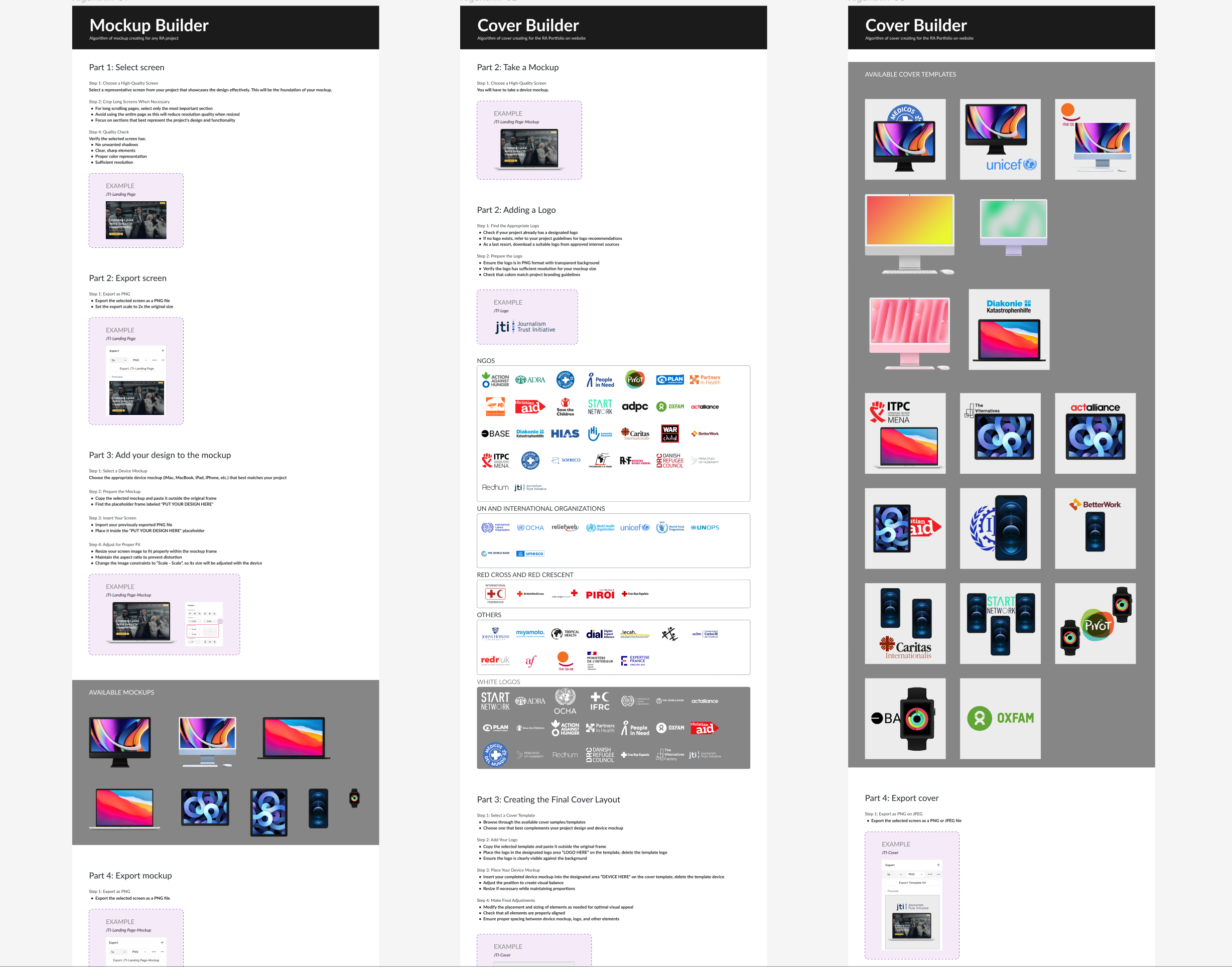Choose the WAR child logo

tap(670, 434)
